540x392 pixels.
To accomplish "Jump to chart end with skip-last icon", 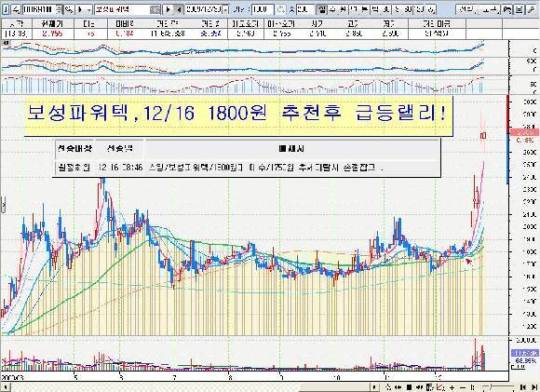I will pyautogui.click(x=534, y=388).
